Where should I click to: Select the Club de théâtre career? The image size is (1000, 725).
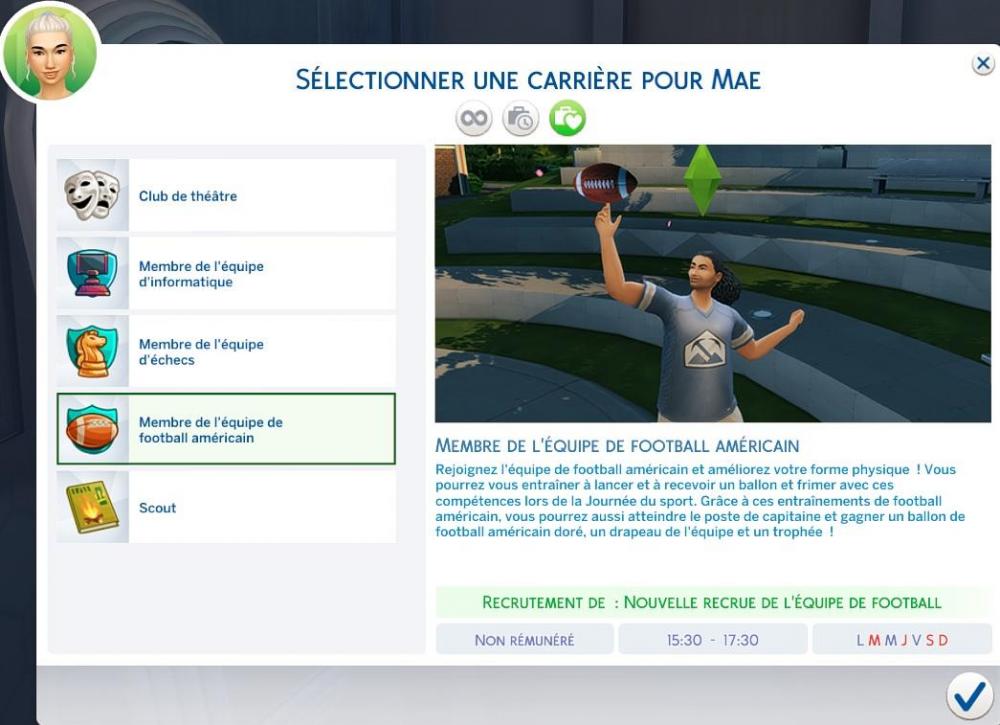(x=226, y=195)
